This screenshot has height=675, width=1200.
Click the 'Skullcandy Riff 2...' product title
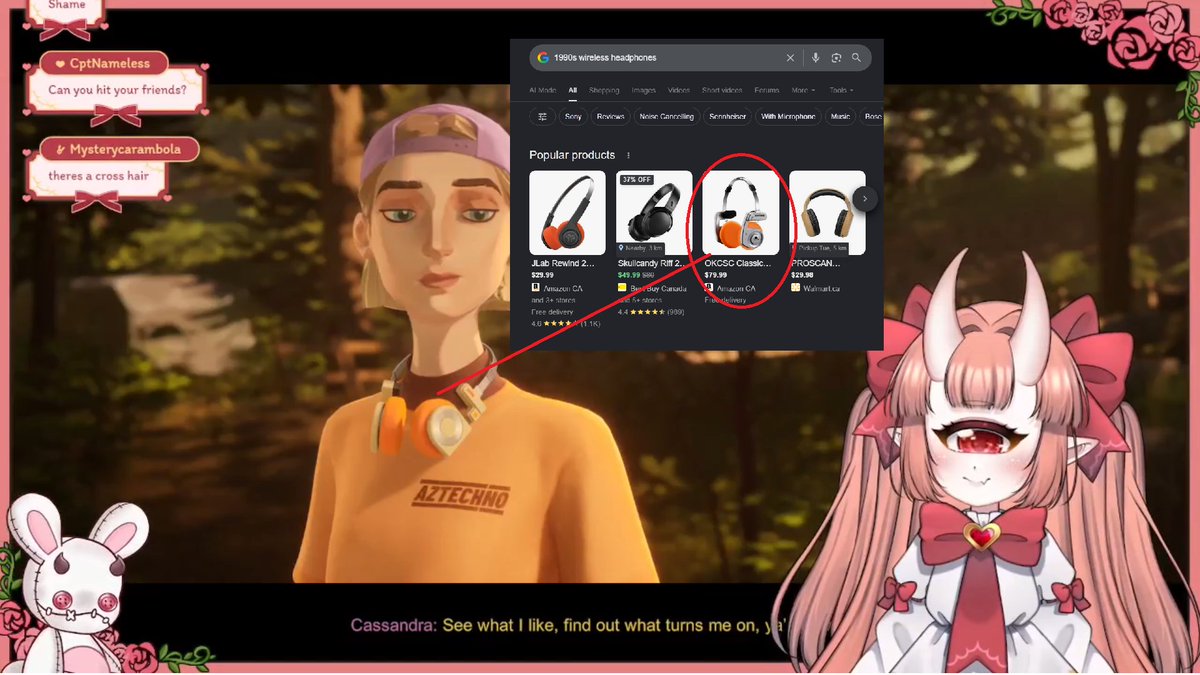[652, 263]
